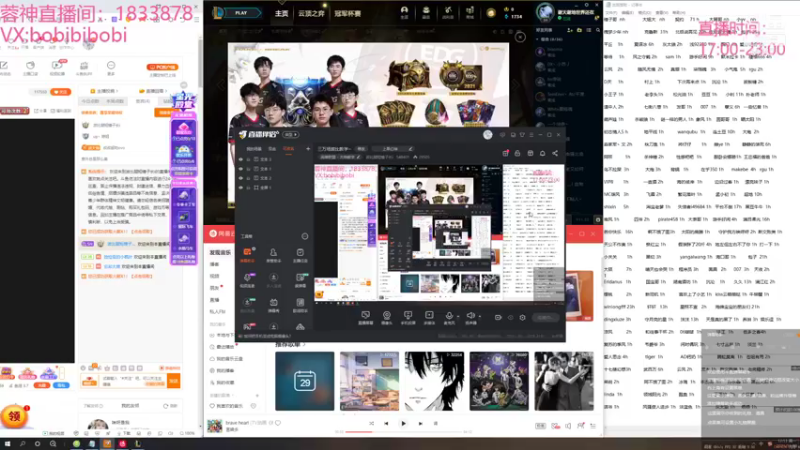Screen dimensions: 800x450
Task: Play the current song in NetEase Music
Action: (x=403, y=423)
